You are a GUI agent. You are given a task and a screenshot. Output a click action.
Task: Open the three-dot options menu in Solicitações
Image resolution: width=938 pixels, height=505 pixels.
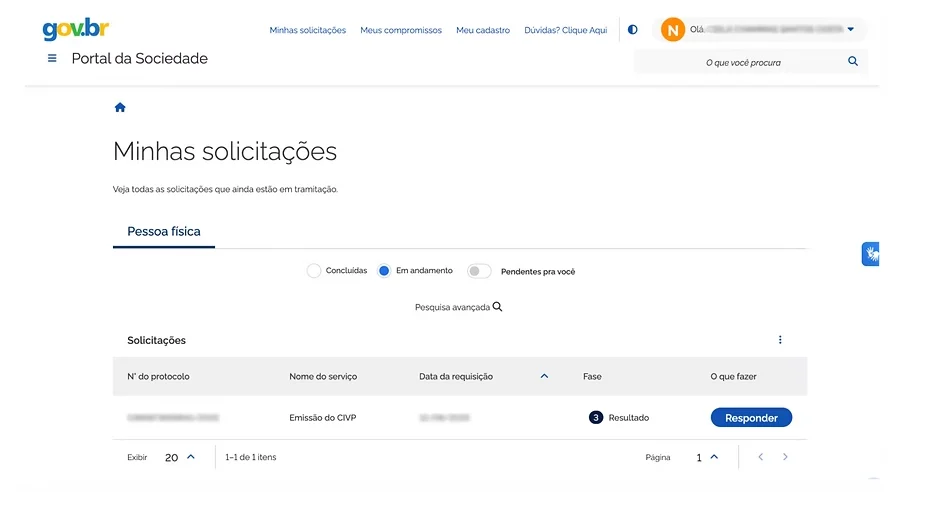[x=780, y=340]
